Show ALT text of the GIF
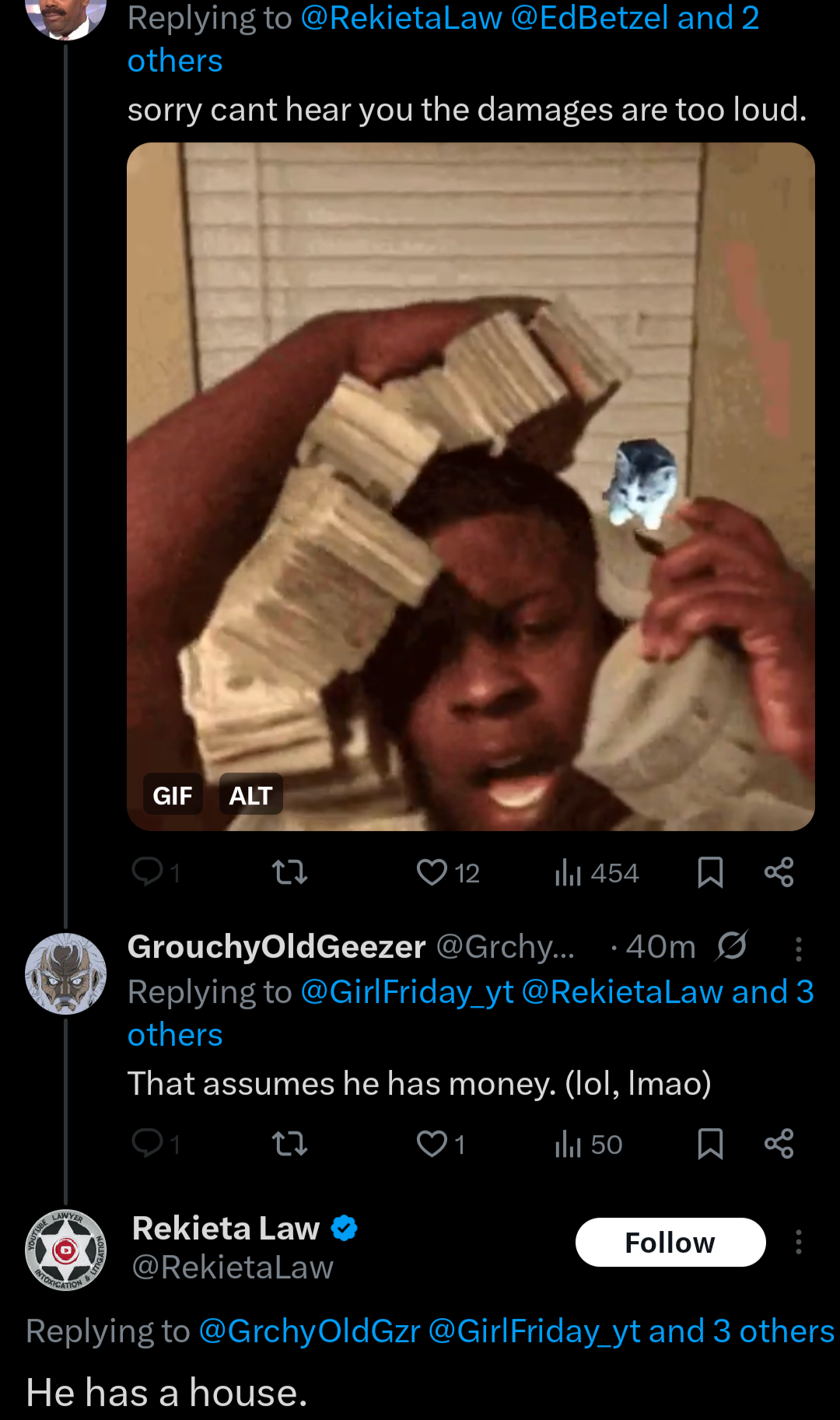Image resolution: width=840 pixels, height=1420 pixels. pyautogui.click(x=250, y=794)
